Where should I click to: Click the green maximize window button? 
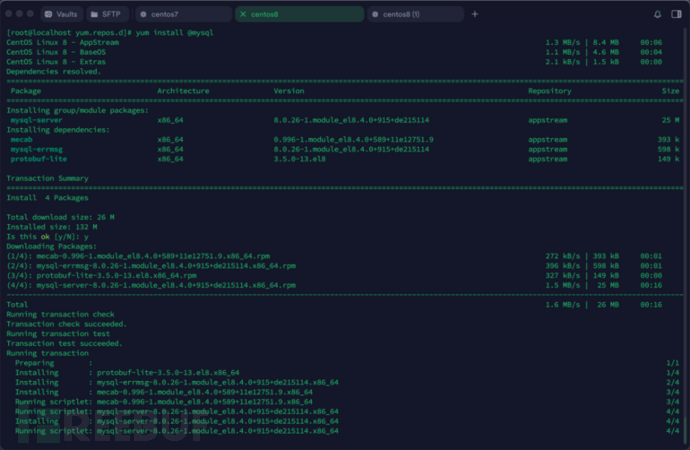point(31,15)
